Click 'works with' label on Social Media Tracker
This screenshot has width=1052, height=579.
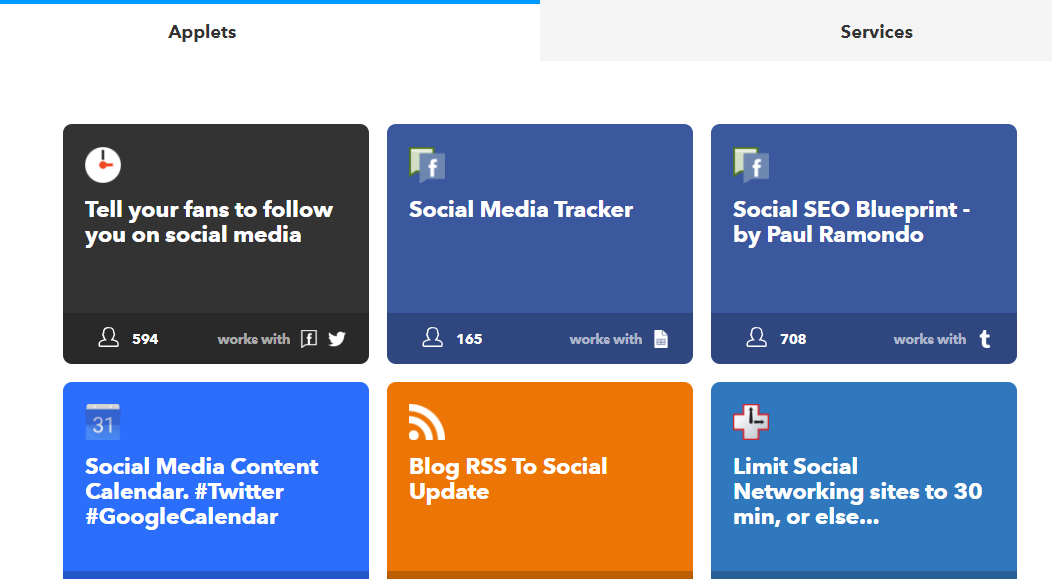(x=606, y=339)
